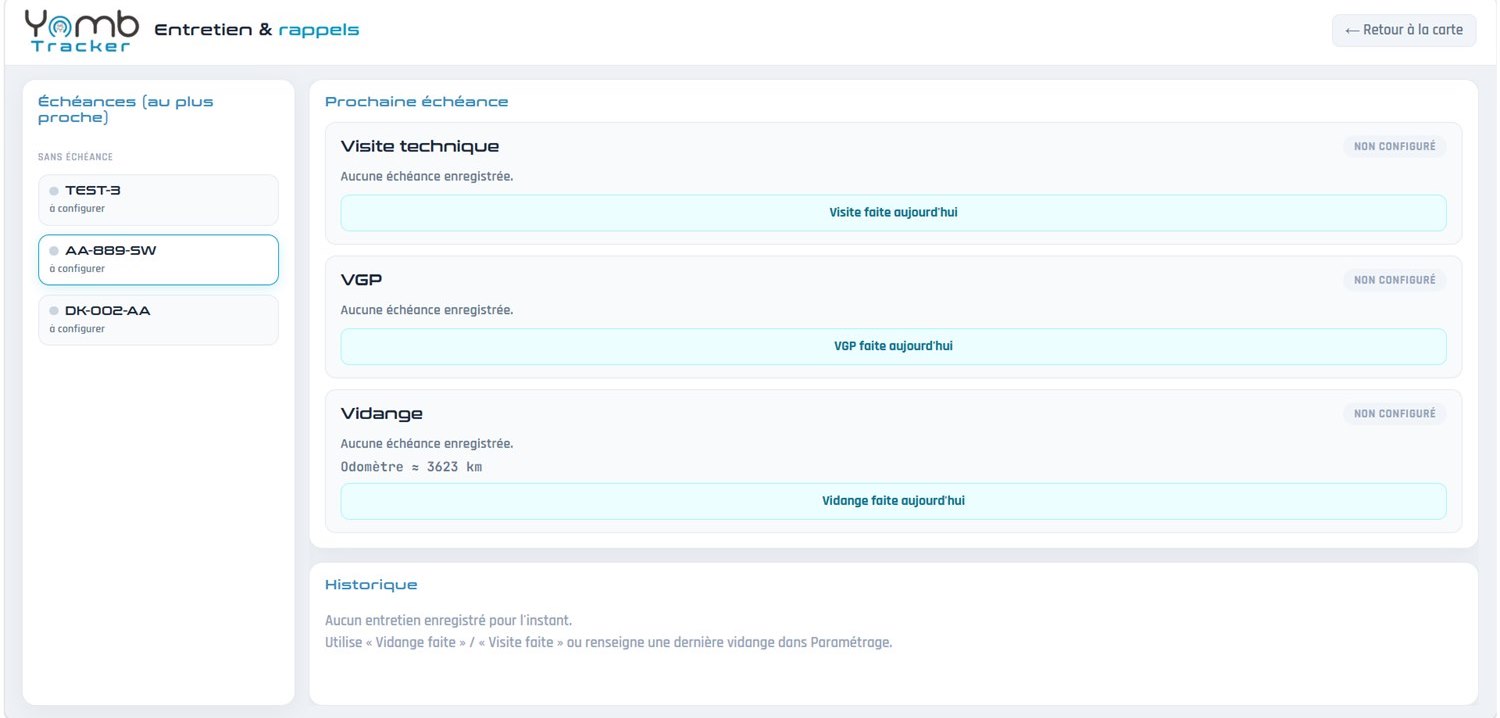Select vehicle TEST-3 in the list

[x=158, y=200]
